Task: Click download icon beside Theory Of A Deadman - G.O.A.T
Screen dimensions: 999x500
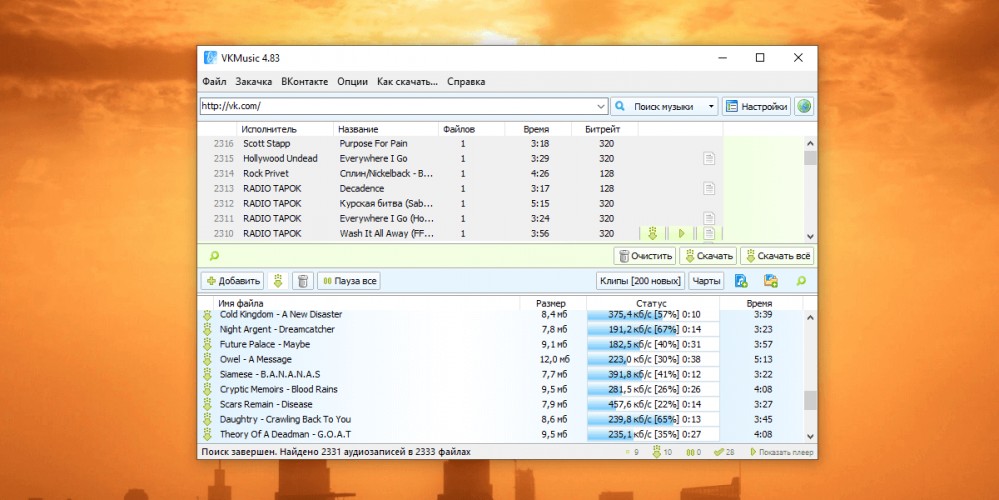Action: [207, 434]
